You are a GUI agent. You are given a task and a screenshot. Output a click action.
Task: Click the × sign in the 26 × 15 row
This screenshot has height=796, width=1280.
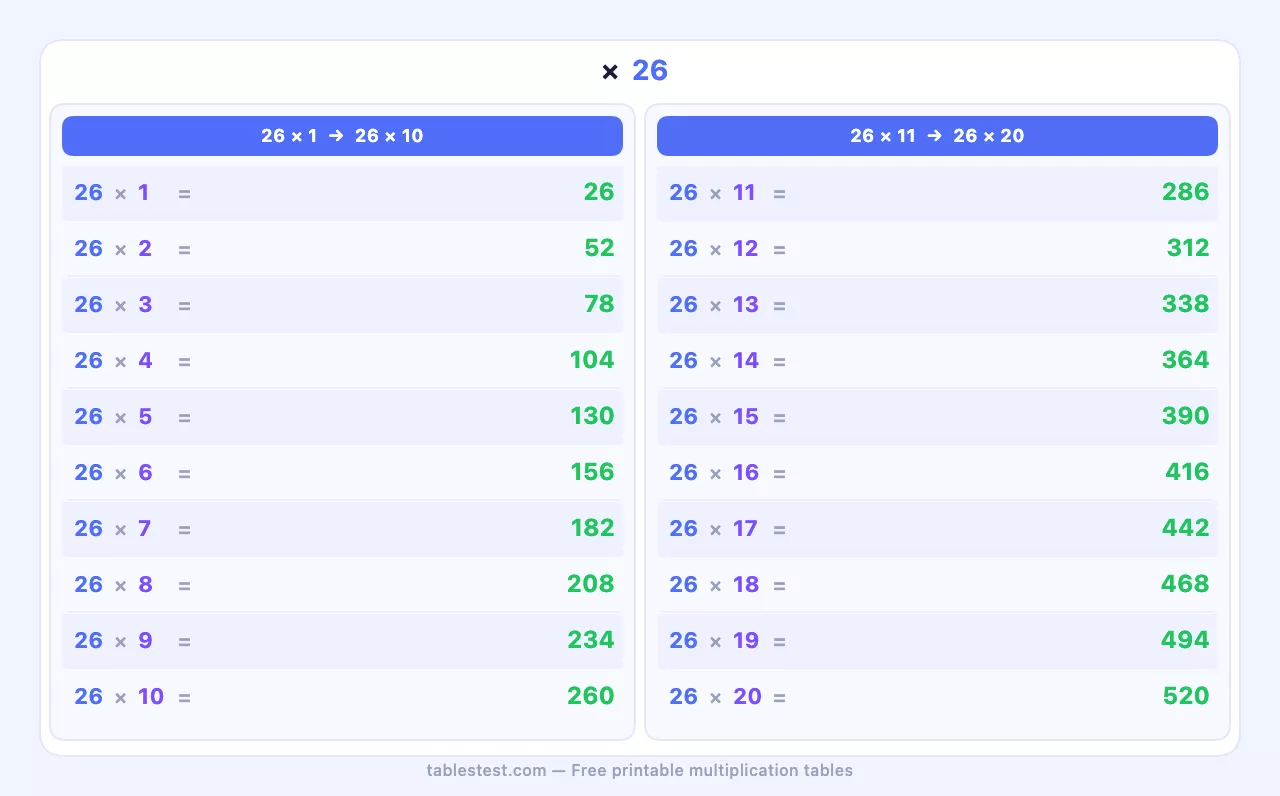point(715,417)
